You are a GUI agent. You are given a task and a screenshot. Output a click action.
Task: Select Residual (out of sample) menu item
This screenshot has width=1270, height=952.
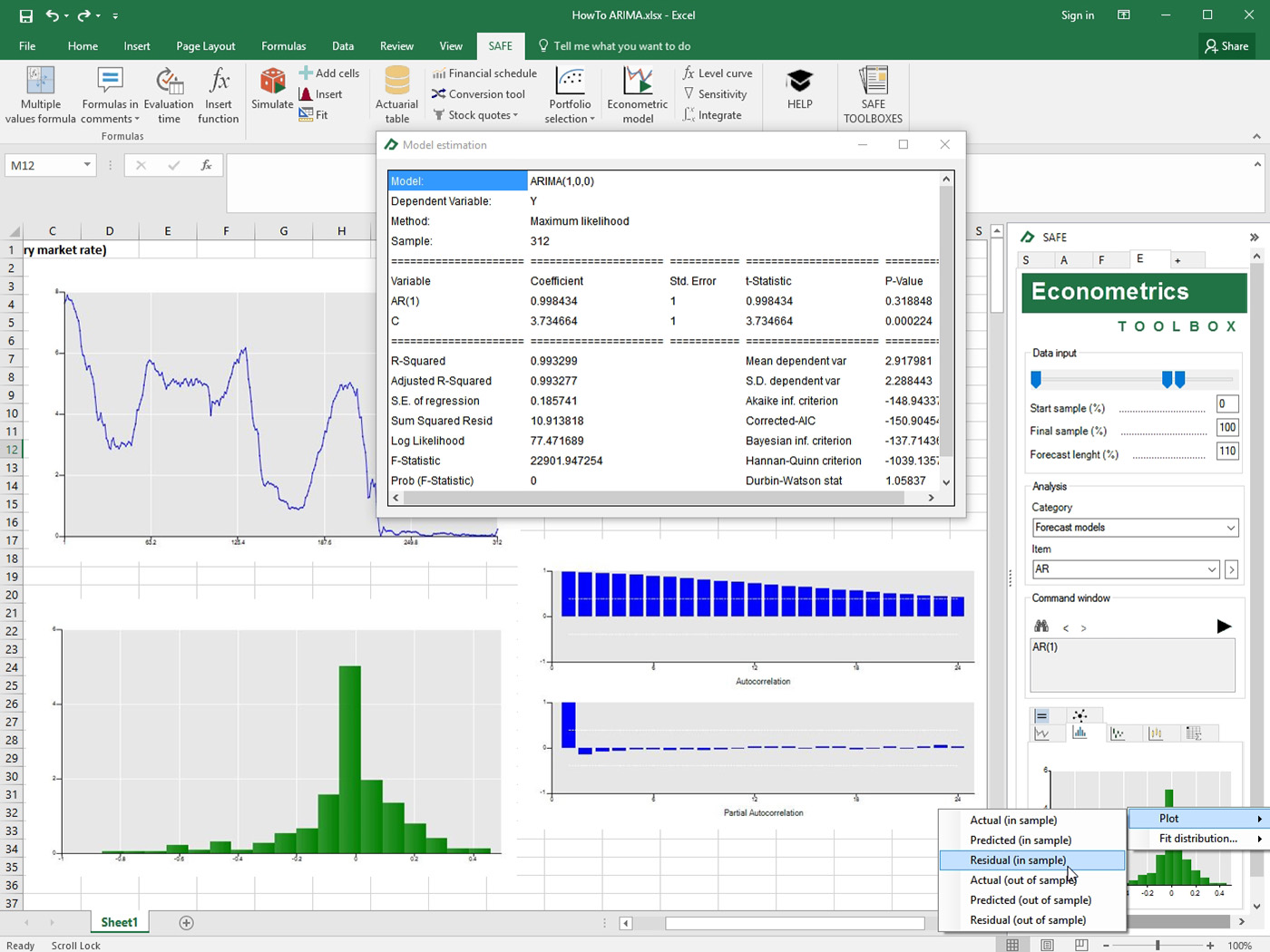tap(1032, 920)
